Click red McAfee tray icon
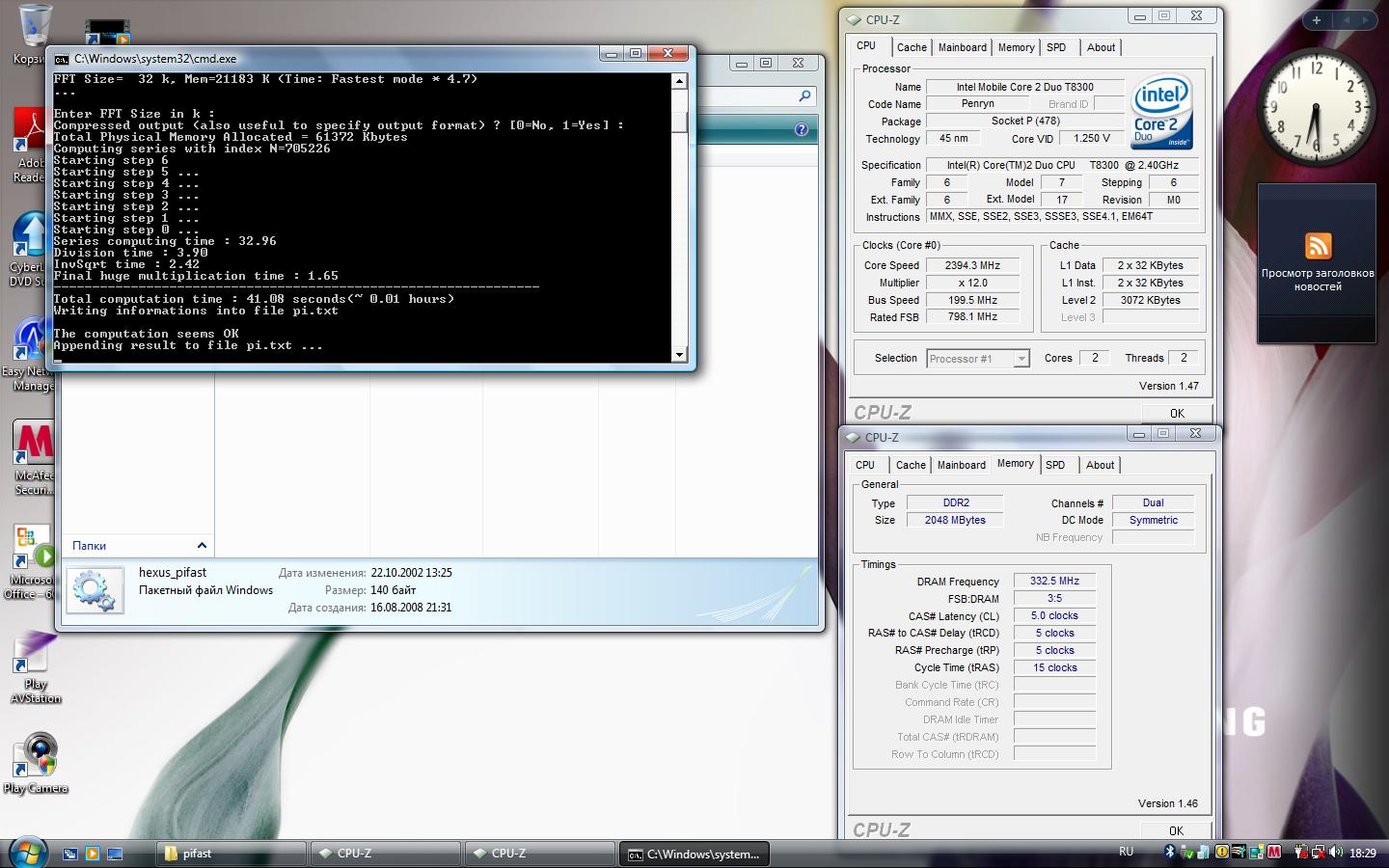Screen dimensions: 1389x868 pyautogui.click(x=1274, y=853)
